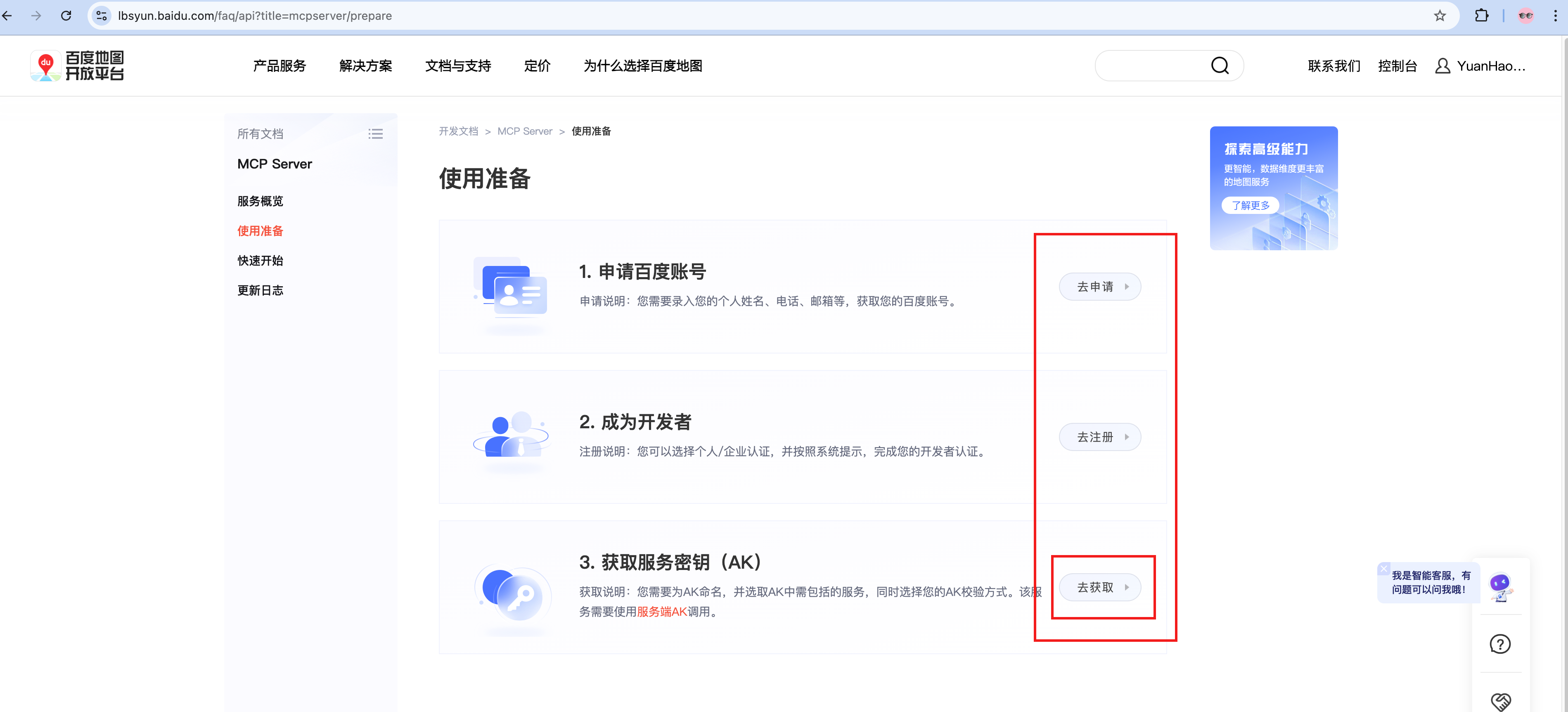Click the 了解更多 button on the blue banner
The height and width of the screenshot is (712, 1568).
[x=1250, y=206]
